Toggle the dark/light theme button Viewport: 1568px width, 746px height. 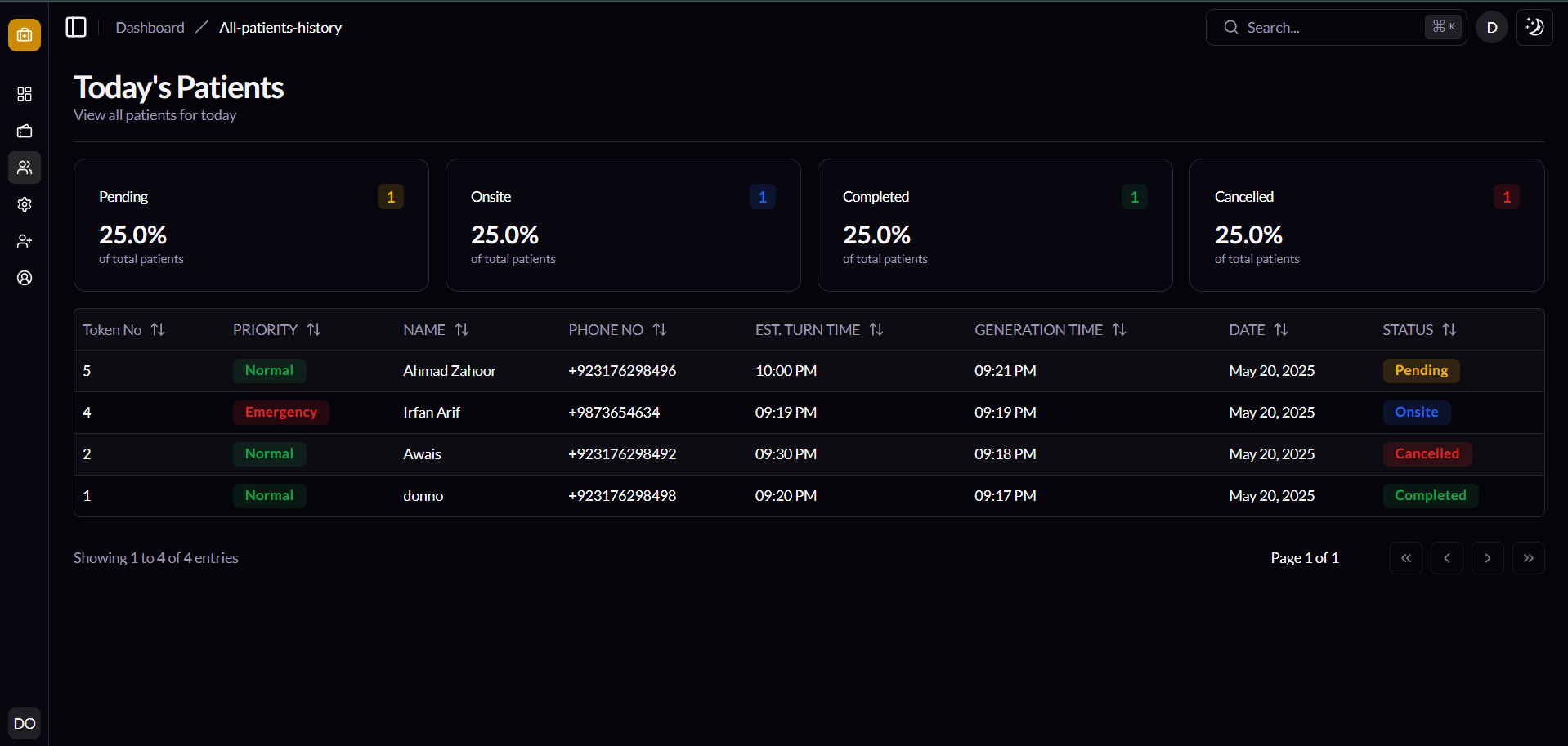coord(1534,27)
